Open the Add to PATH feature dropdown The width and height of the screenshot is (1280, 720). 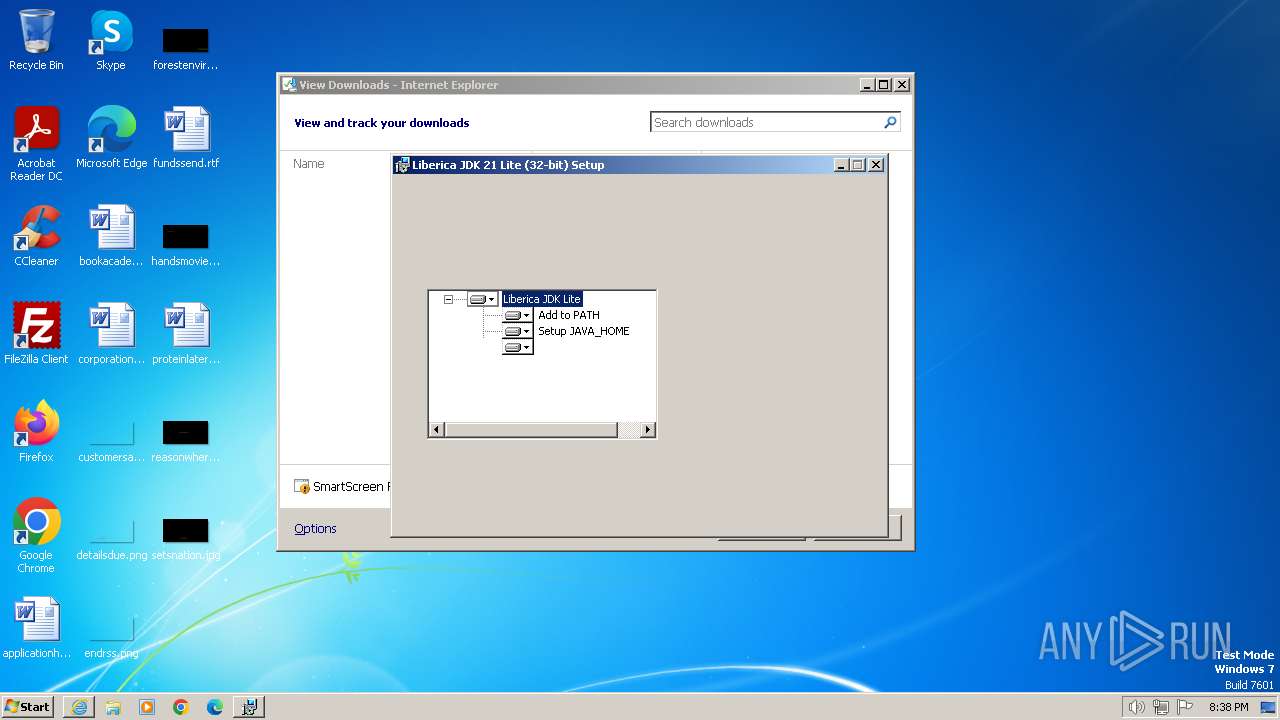coord(517,315)
